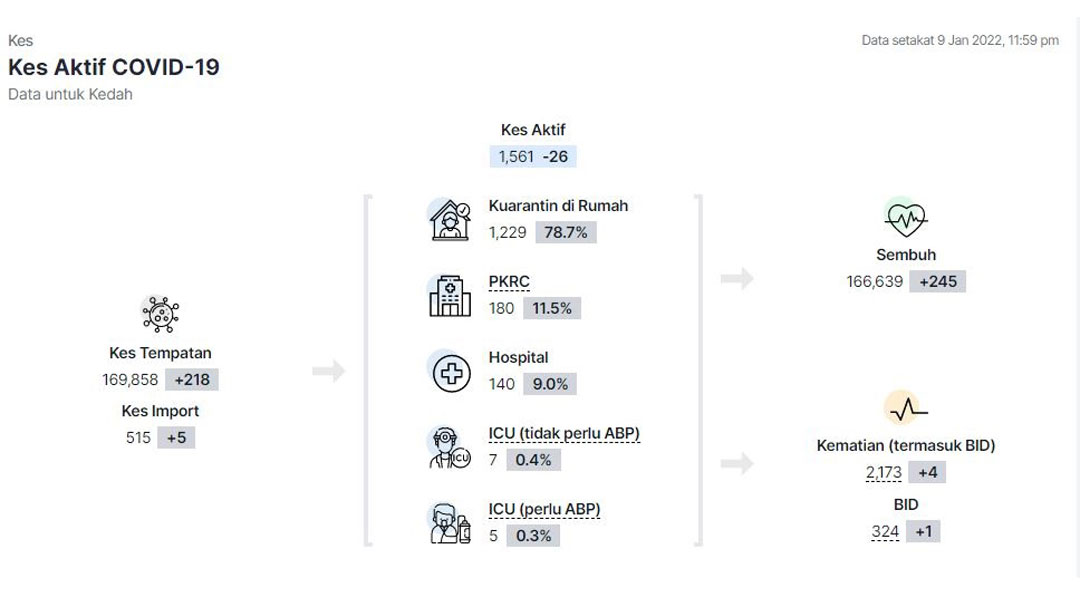Click the +218 Kes Tempatan badge
The width and height of the screenshot is (1080, 600).
(192, 380)
